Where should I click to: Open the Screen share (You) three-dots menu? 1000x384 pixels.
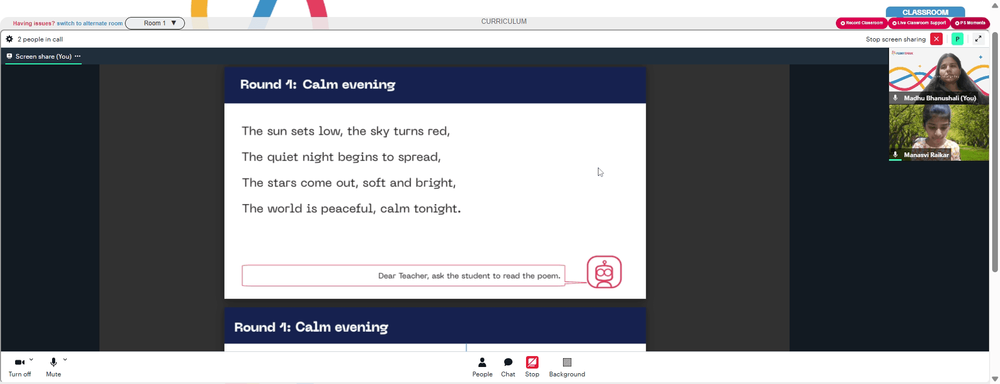tap(78, 56)
